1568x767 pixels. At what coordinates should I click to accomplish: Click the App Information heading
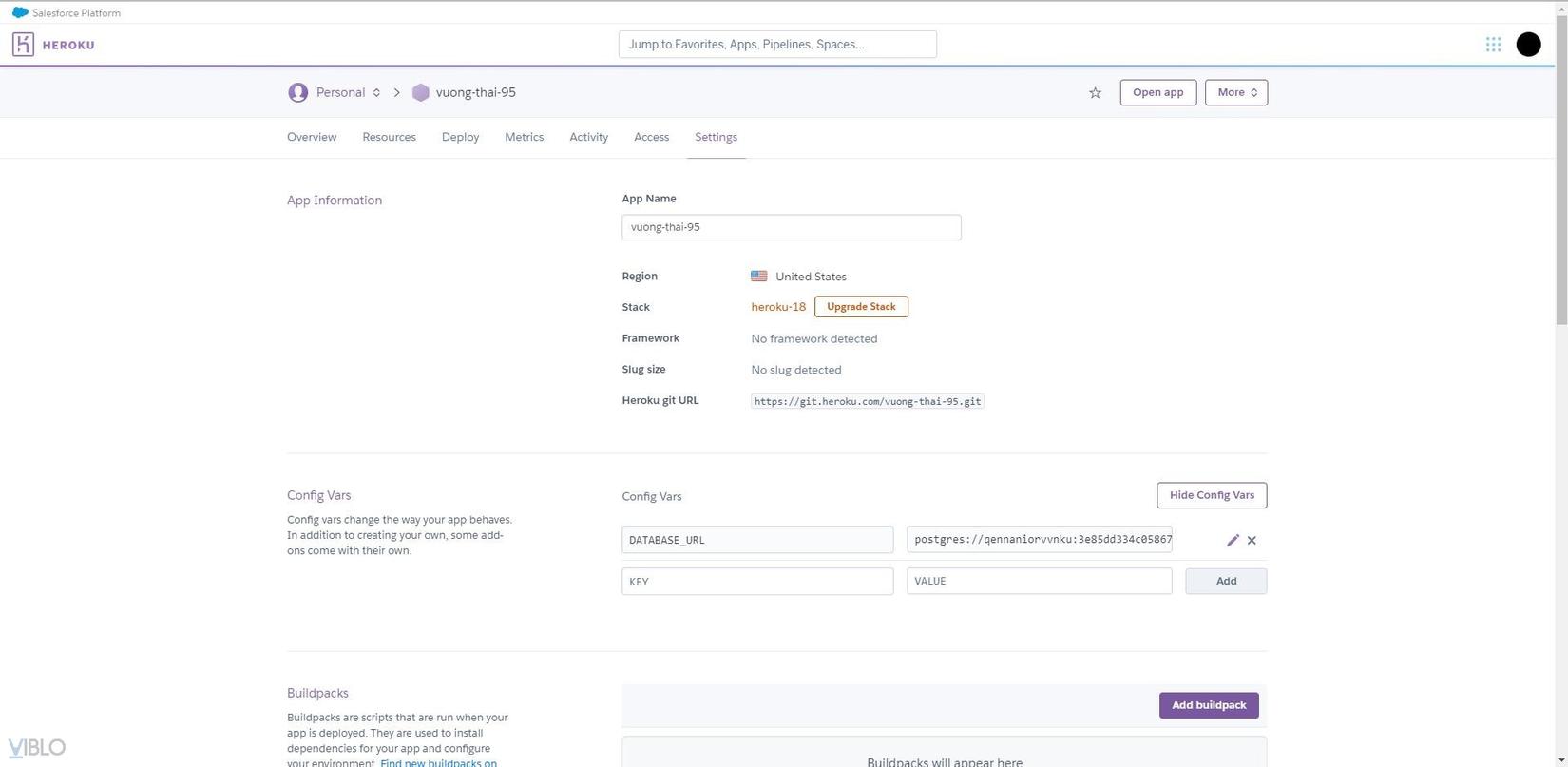(x=335, y=200)
